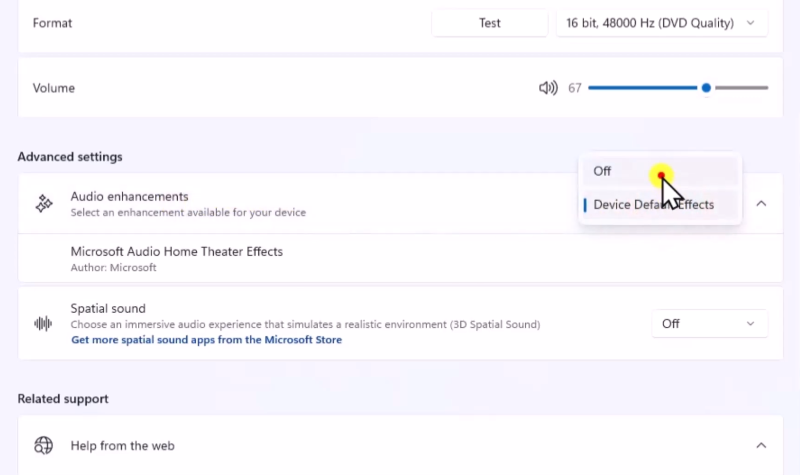The width and height of the screenshot is (800, 475).
Task: Open the Format quality dropdown
Action: 662,23
